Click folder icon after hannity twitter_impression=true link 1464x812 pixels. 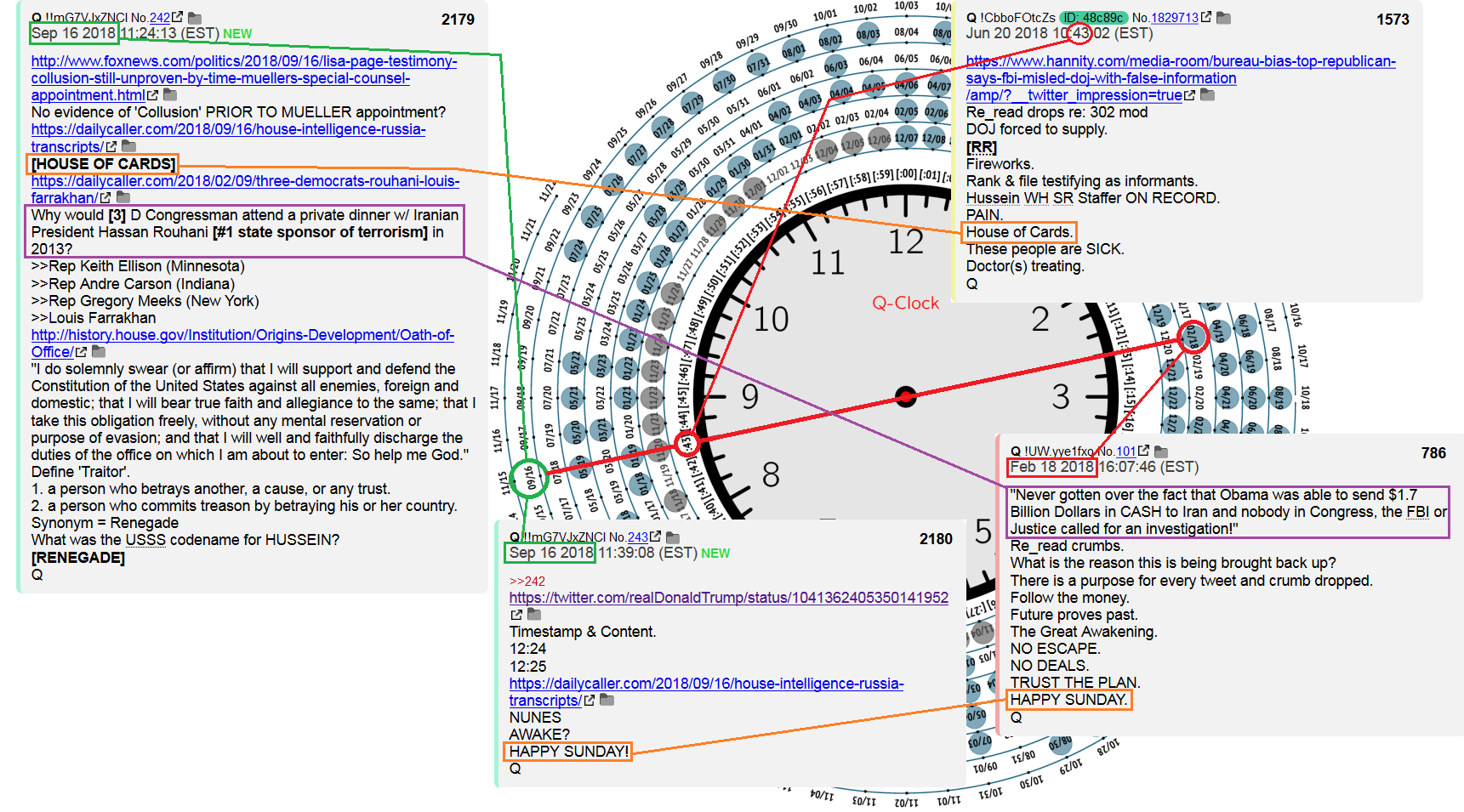click(1207, 95)
